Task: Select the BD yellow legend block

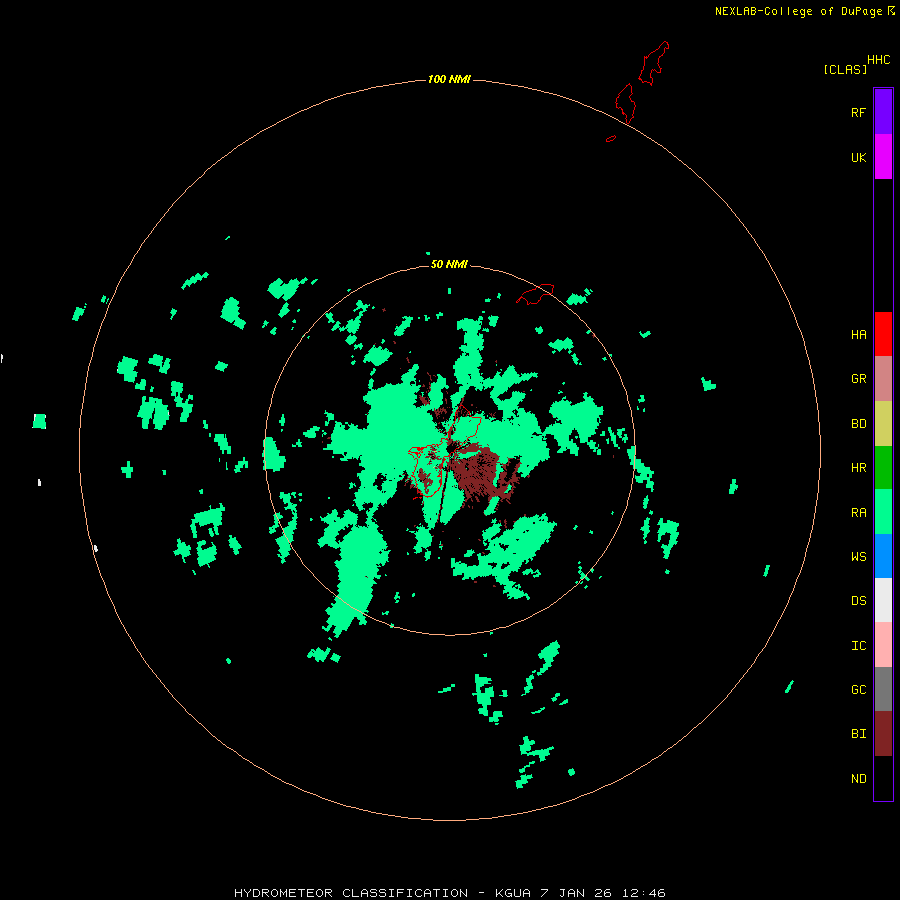Action: (883, 423)
